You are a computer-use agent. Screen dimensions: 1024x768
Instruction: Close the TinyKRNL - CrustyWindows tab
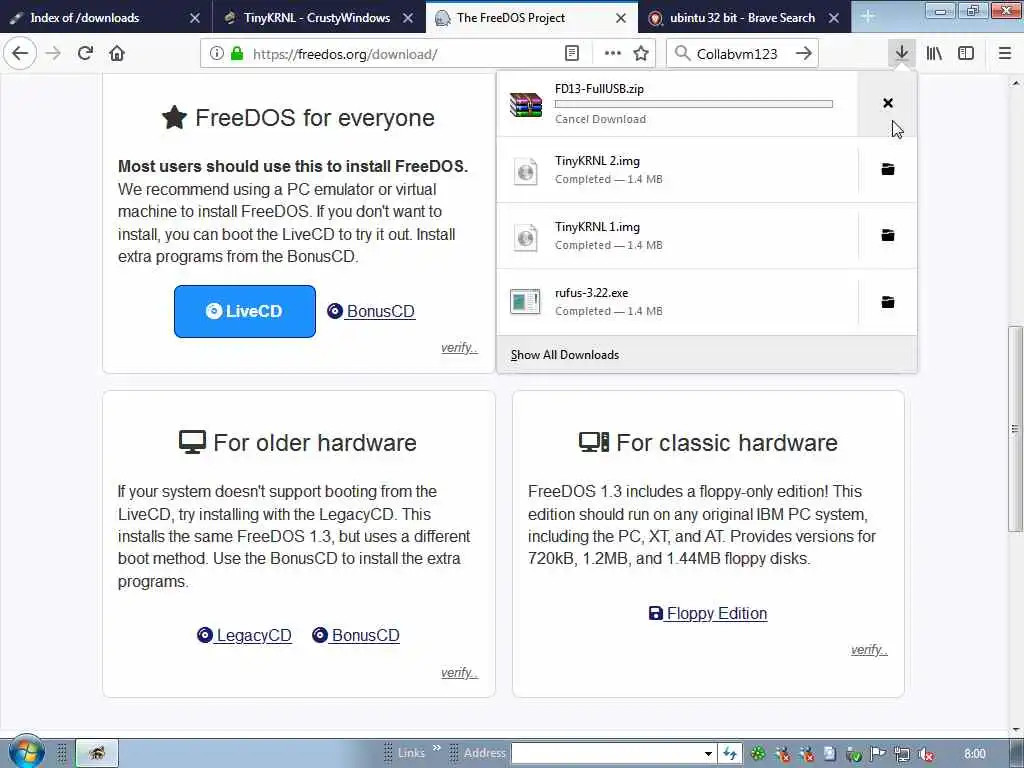pyautogui.click(x=408, y=18)
